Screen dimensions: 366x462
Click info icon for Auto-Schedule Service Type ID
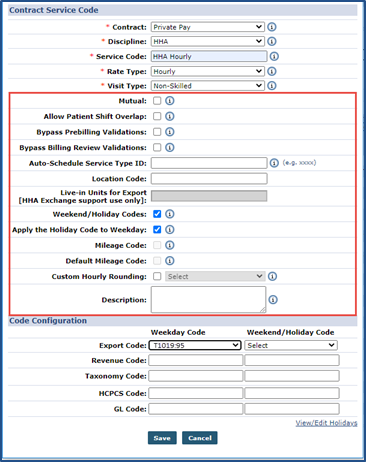pyautogui.click(x=274, y=163)
